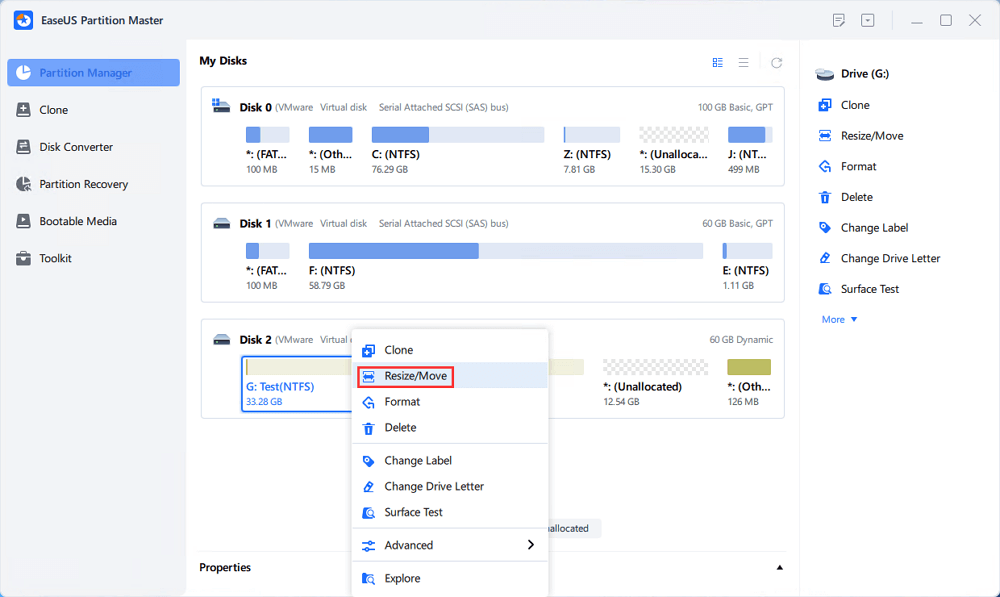The width and height of the screenshot is (1000, 597).
Task: Choose Explore from the context menu
Action: (x=450, y=579)
